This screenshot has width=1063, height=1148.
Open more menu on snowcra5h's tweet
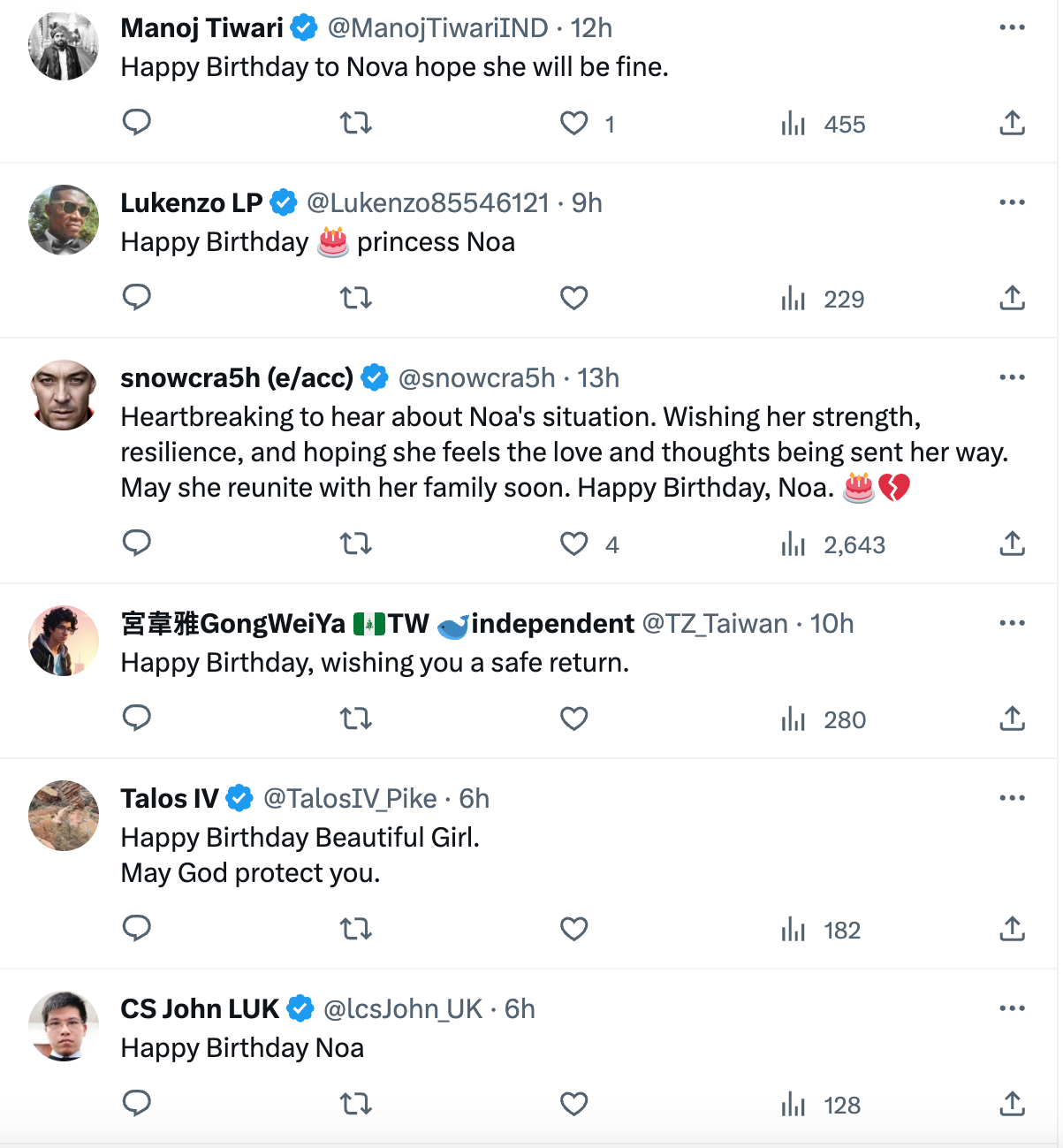tap(1012, 377)
